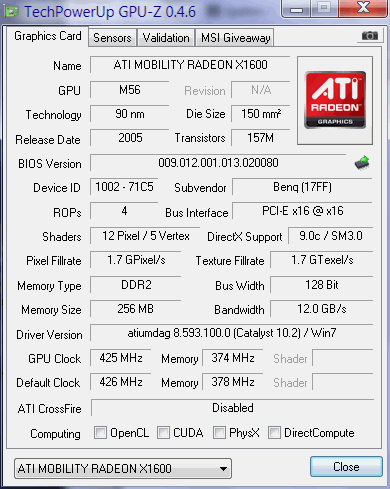Click the Die Size value 150 mm²
The height and width of the screenshot is (489, 390).
[261, 114]
